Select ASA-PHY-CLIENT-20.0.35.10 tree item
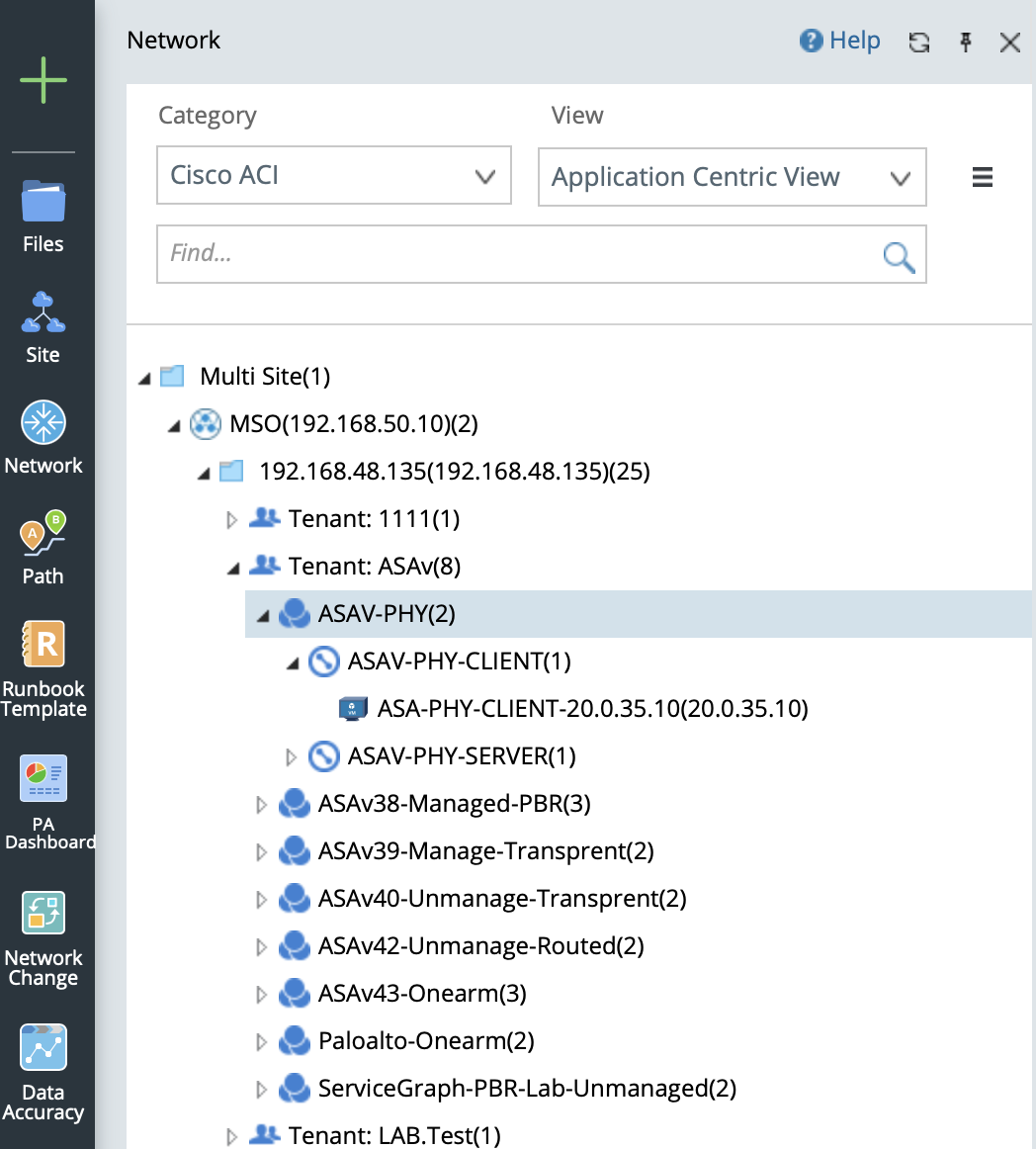 [591, 709]
